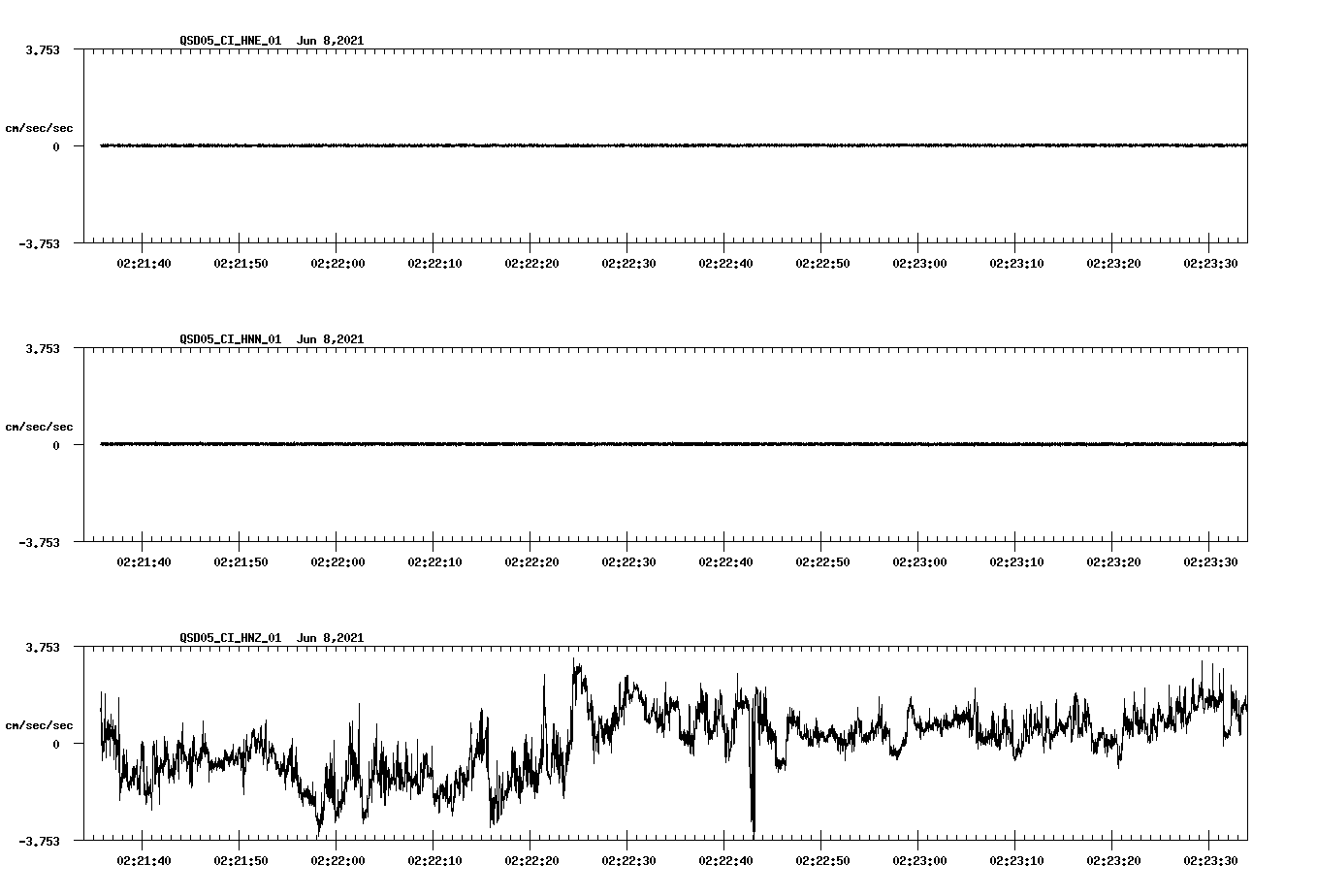Click the 0 axis value on HNE plot

coord(56,146)
